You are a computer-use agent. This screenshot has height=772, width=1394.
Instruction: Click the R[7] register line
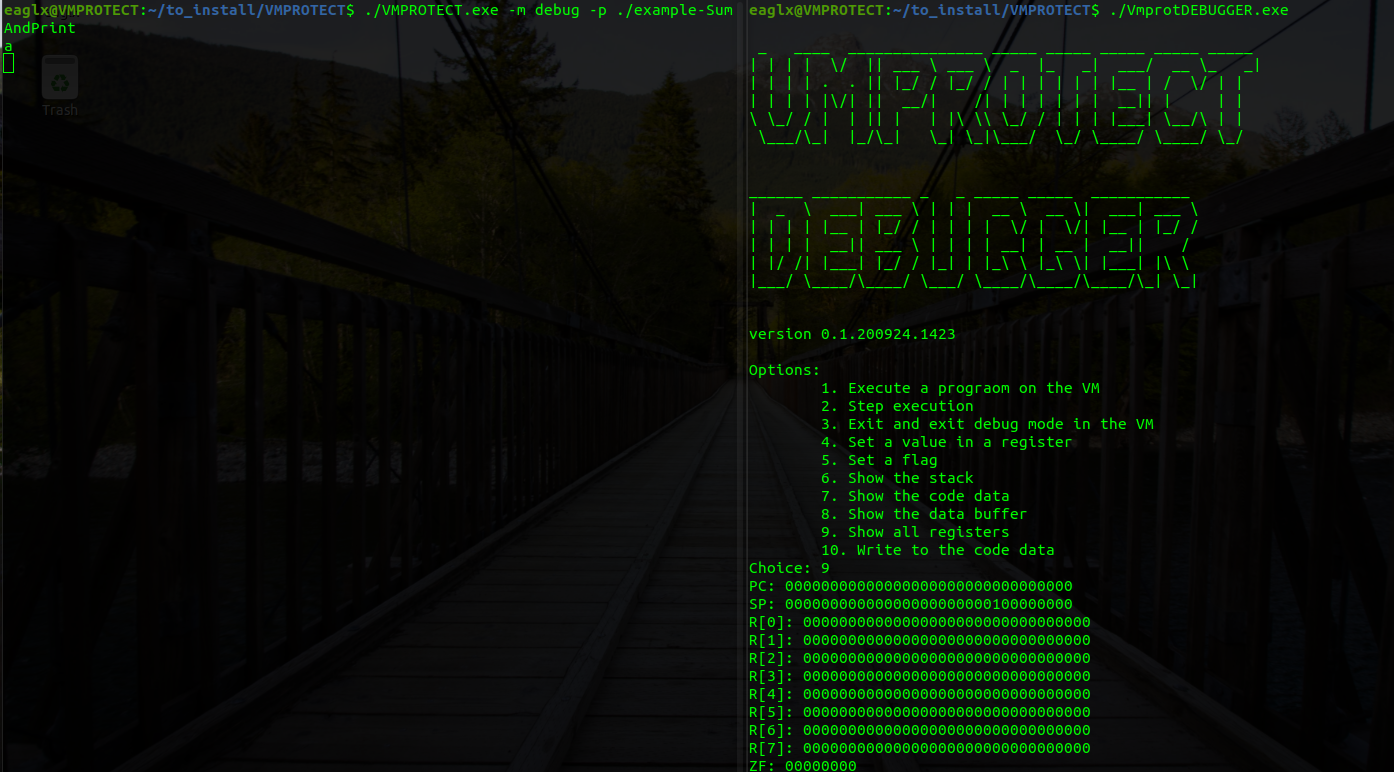(x=919, y=748)
